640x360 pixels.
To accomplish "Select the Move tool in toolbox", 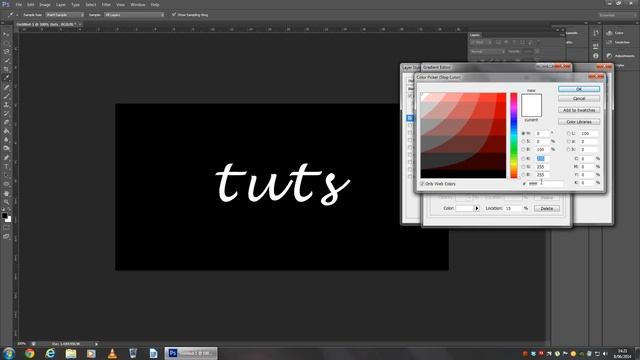I will tap(6, 34).
